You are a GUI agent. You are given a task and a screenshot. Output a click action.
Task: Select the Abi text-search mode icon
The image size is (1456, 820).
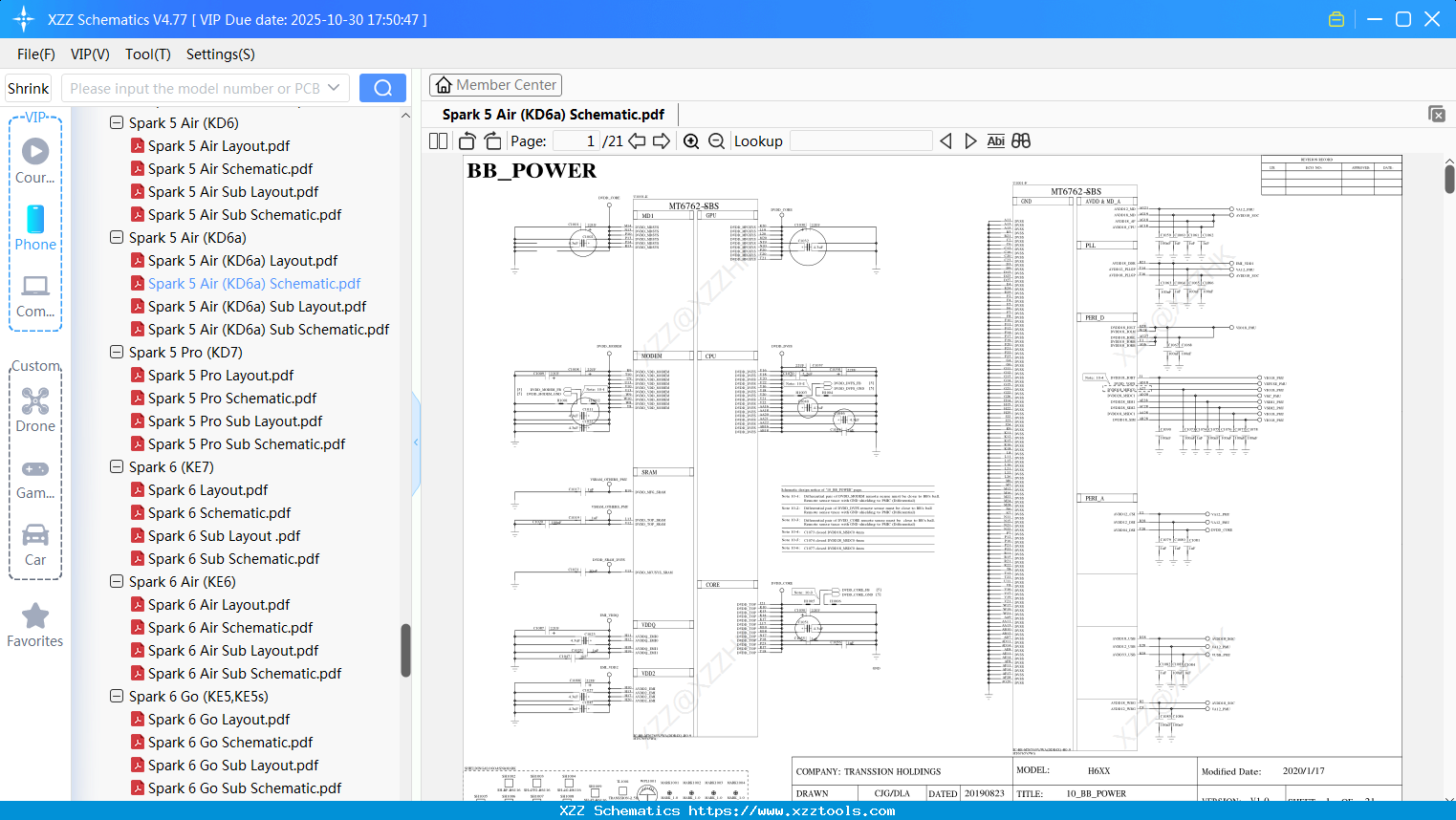point(996,140)
